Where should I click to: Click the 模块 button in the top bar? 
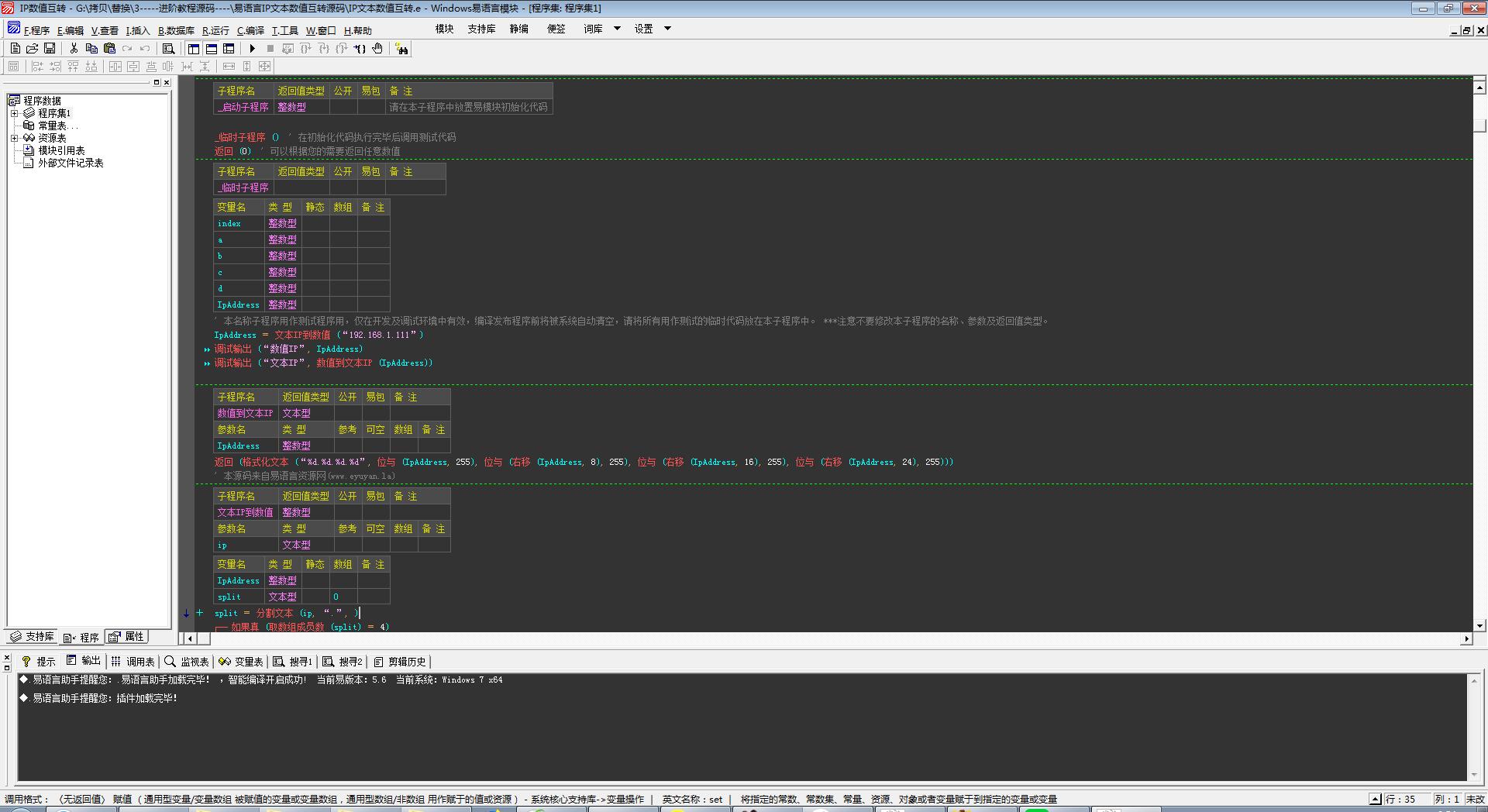point(444,29)
